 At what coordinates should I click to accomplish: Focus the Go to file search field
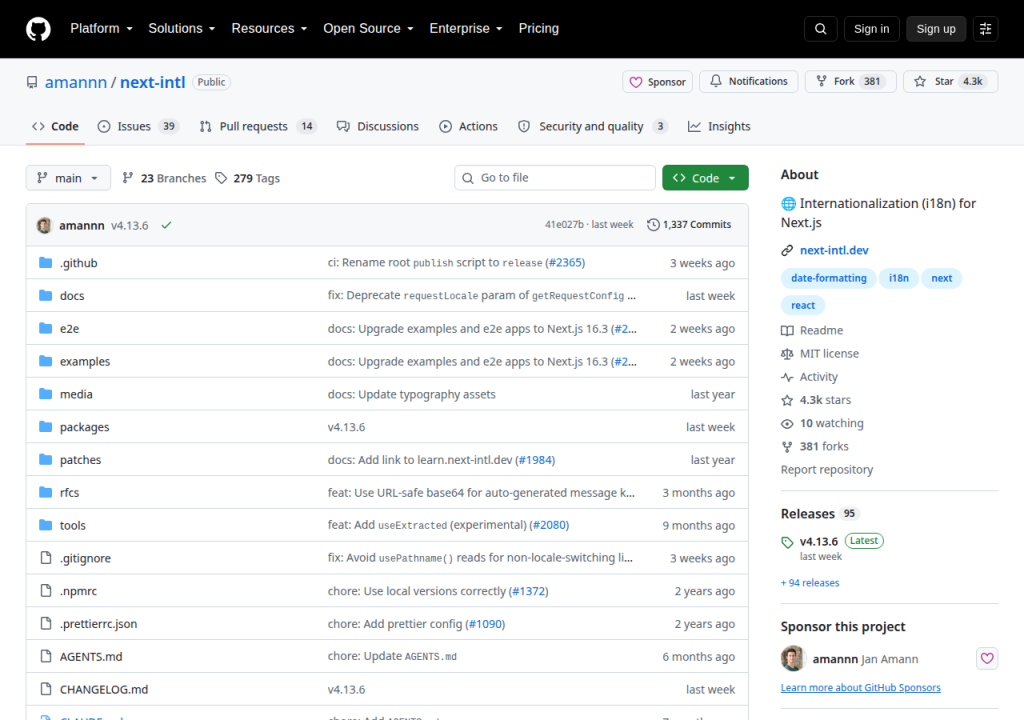(x=555, y=178)
